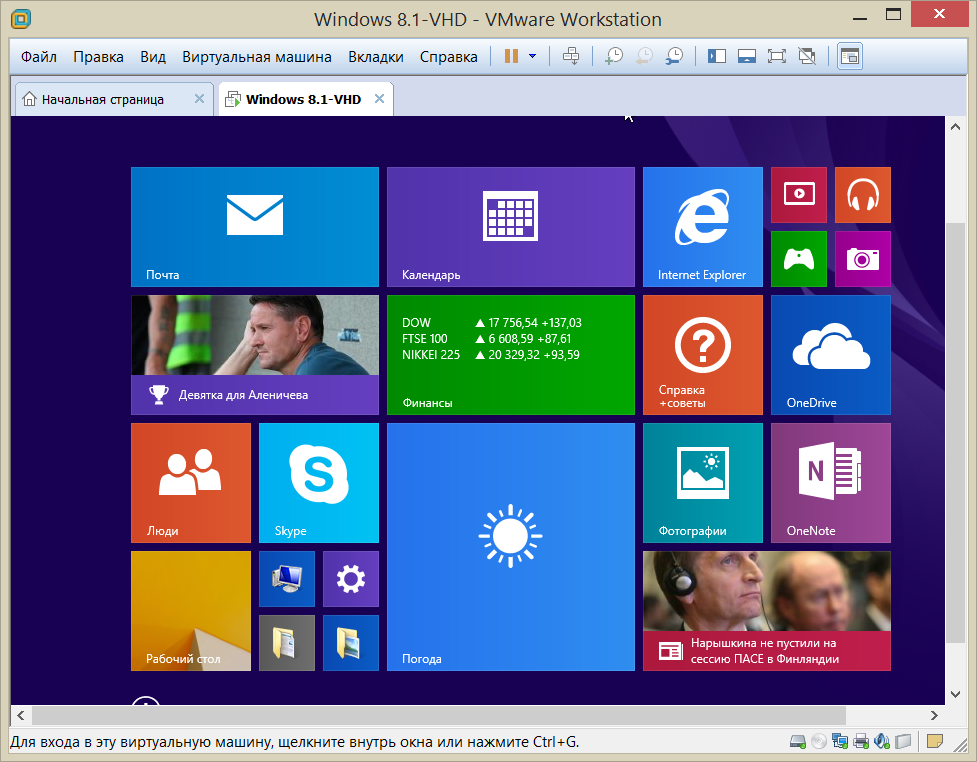977x762 pixels.
Task: Click the CD/DVD drive status icon
Action: click(x=819, y=741)
